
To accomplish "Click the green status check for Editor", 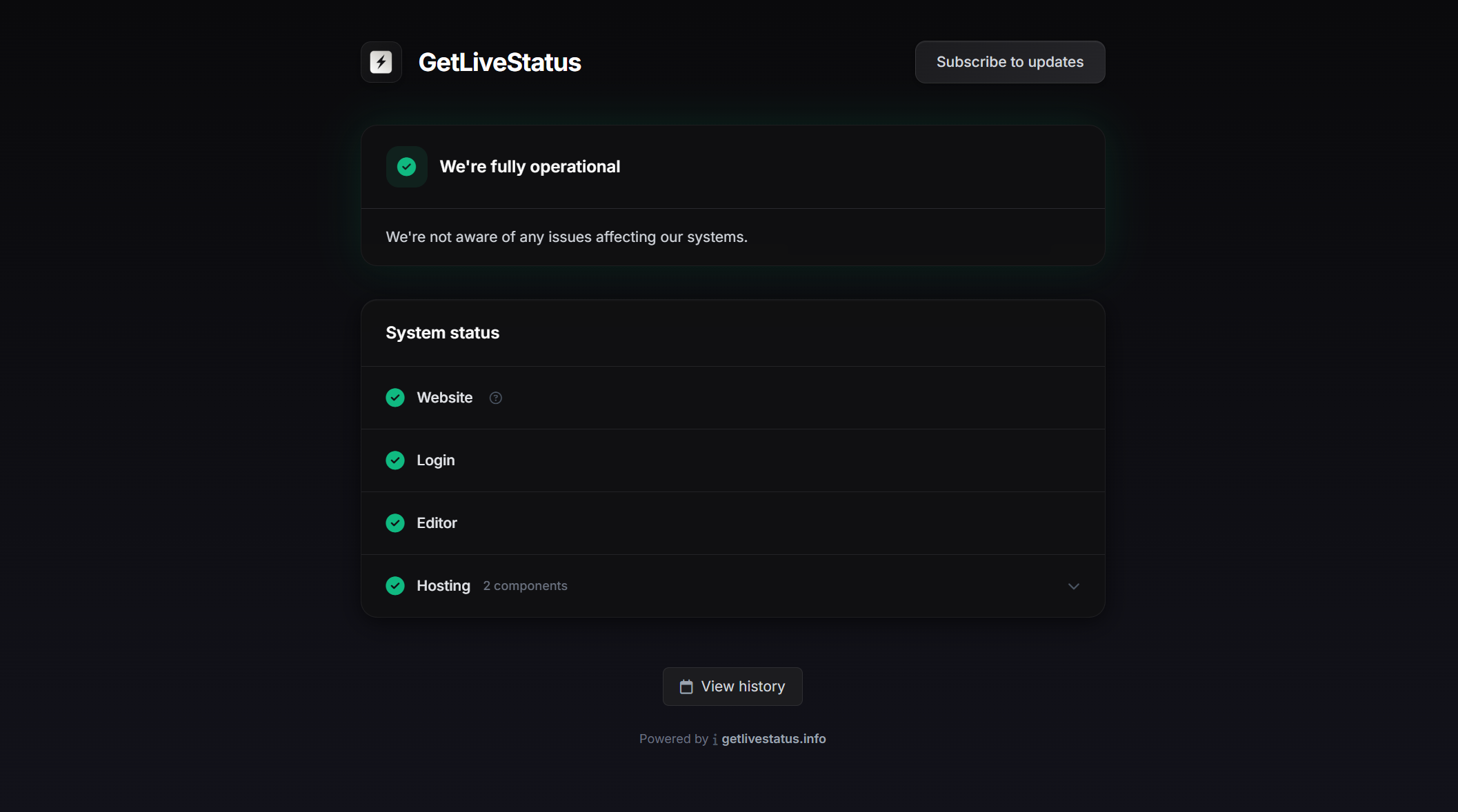I will [395, 523].
